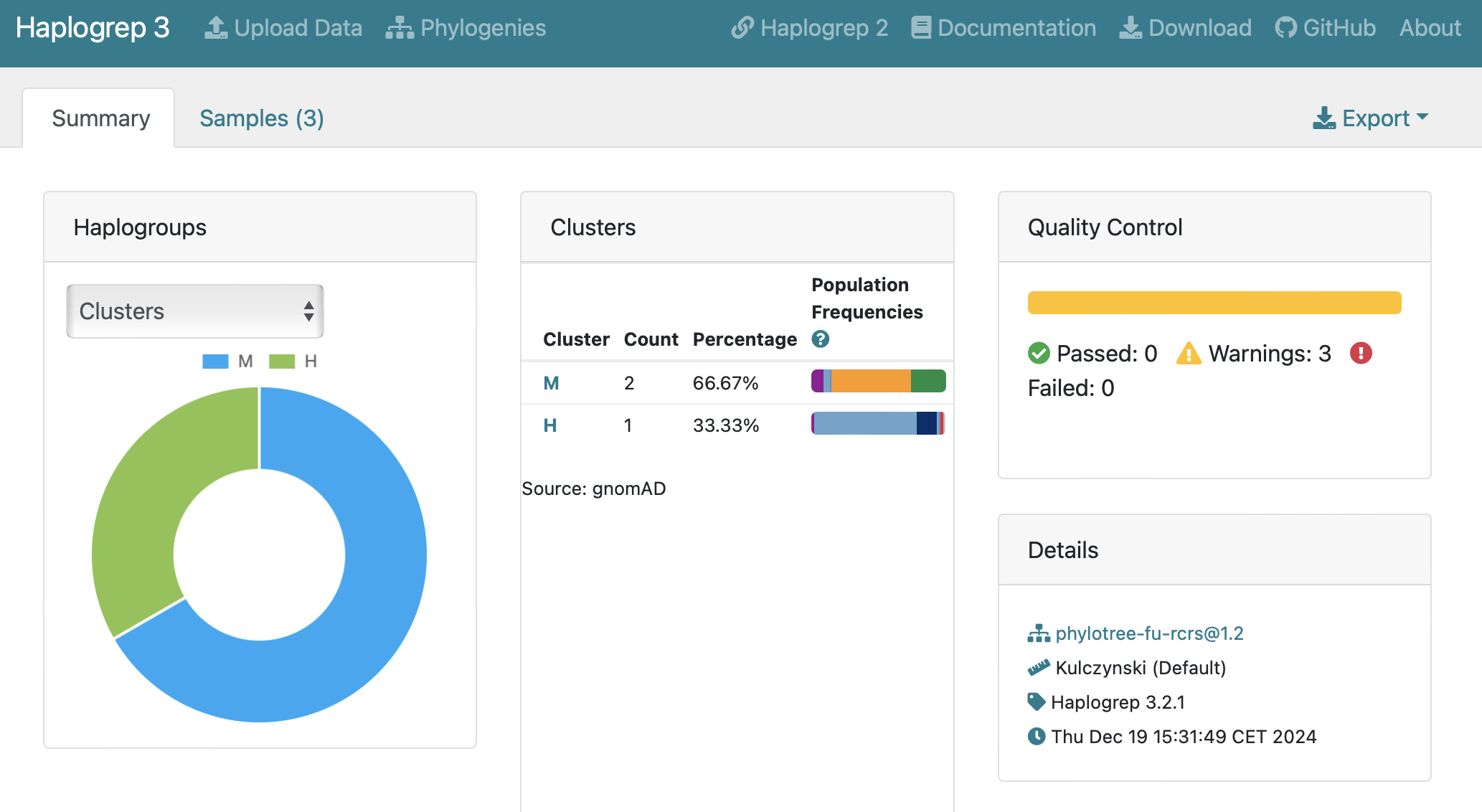
Task: Click the GitHub logo icon
Action: tap(1285, 28)
